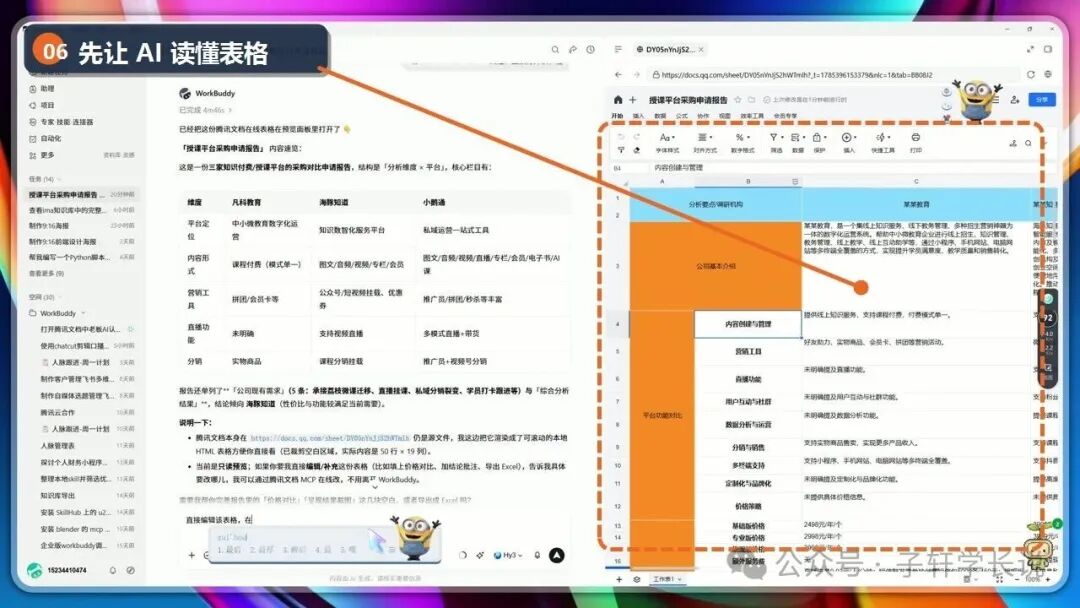Switch to the 开始 ribbon tab
The height and width of the screenshot is (608, 1080).
tap(617, 116)
